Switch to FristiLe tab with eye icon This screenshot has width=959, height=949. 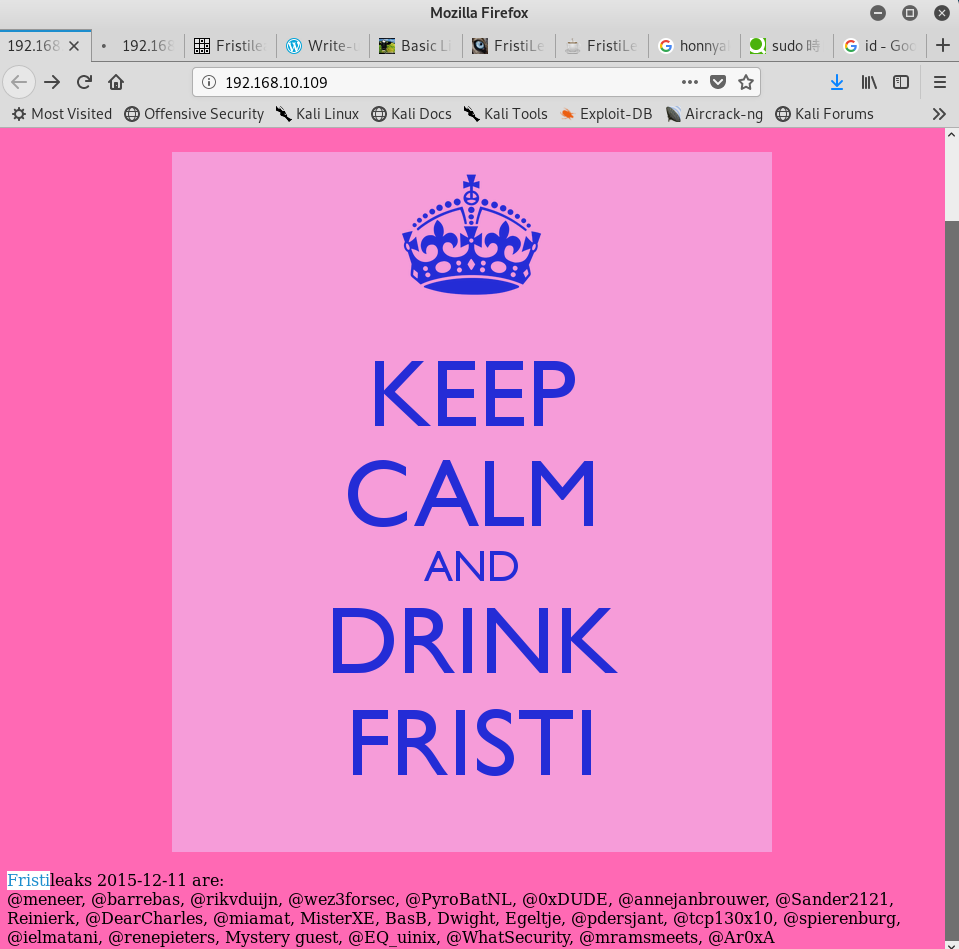(509, 46)
